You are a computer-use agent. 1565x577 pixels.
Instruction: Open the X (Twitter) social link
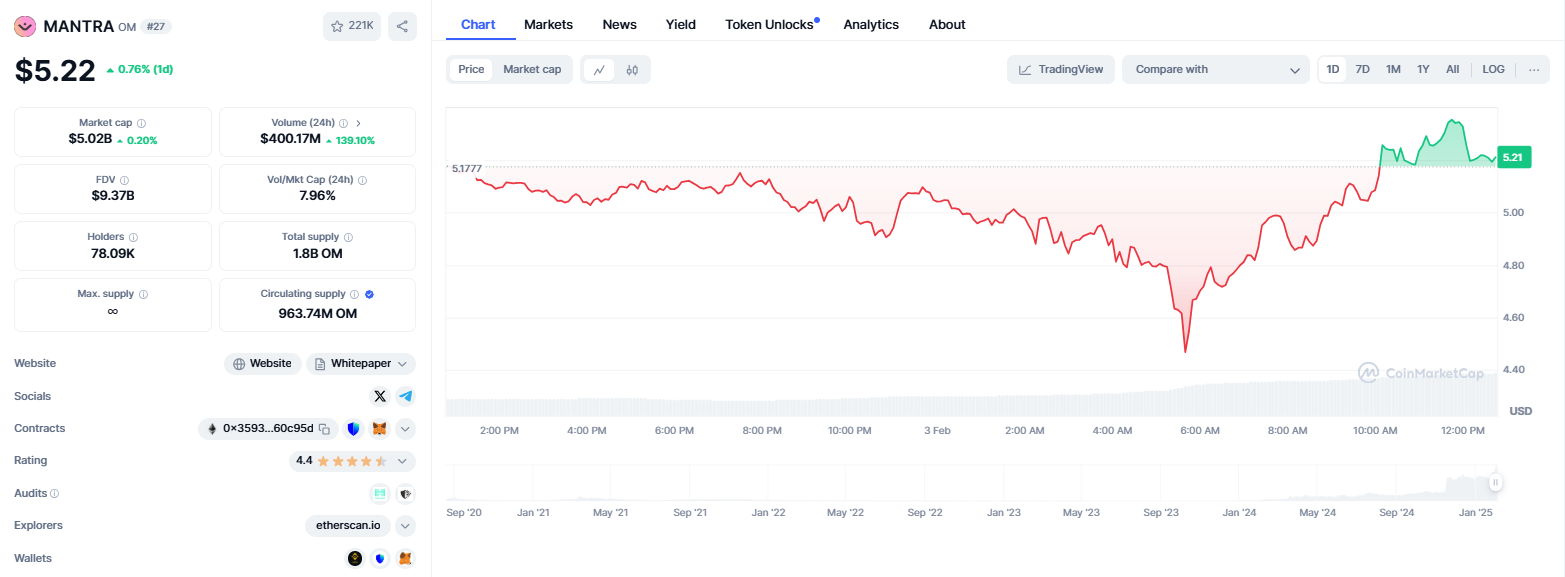click(380, 396)
